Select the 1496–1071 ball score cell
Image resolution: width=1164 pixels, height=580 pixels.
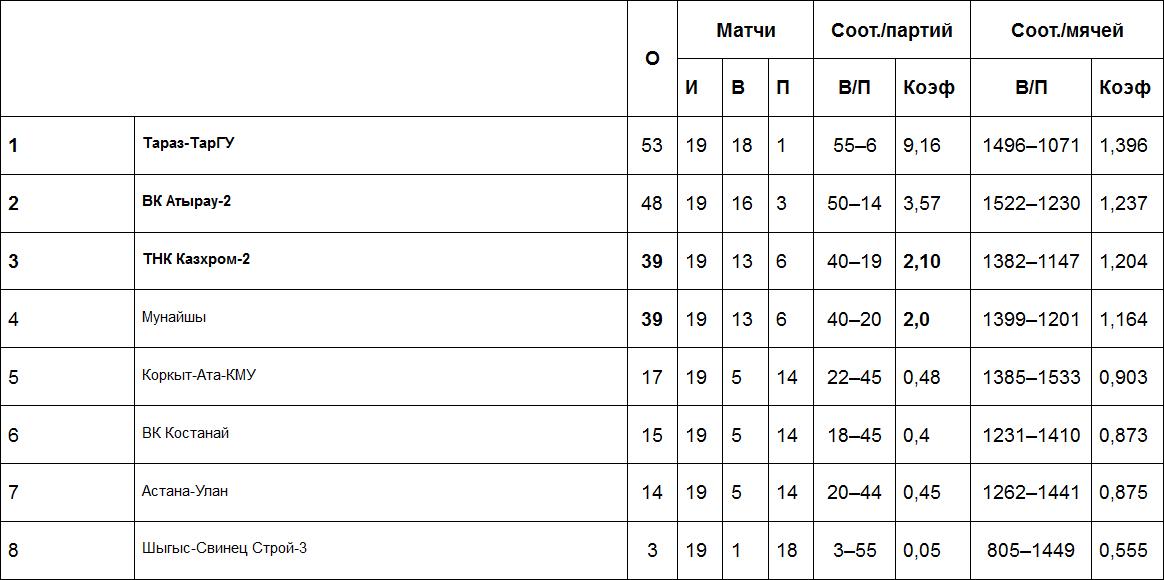tap(1031, 145)
